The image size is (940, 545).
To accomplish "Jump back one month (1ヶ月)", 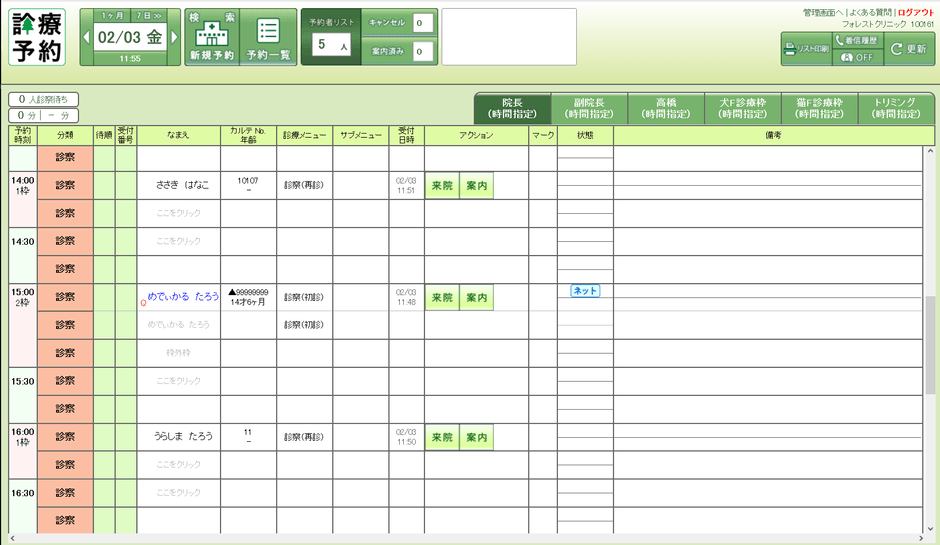I will click(x=112, y=16).
